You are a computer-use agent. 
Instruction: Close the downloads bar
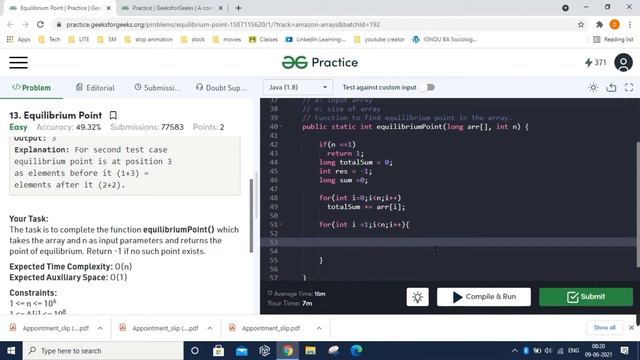click(x=631, y=327)
